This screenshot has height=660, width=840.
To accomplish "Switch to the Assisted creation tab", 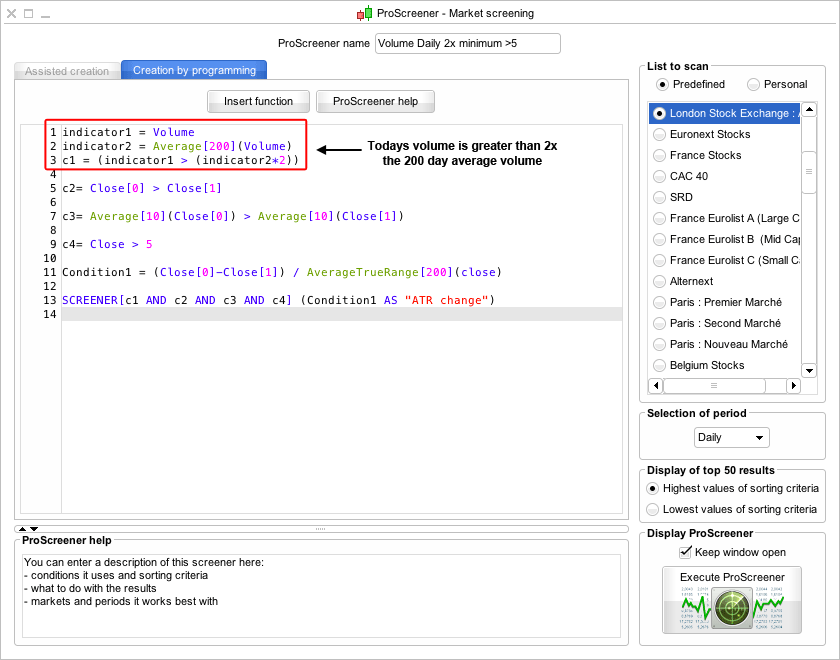I will (67, 71).
